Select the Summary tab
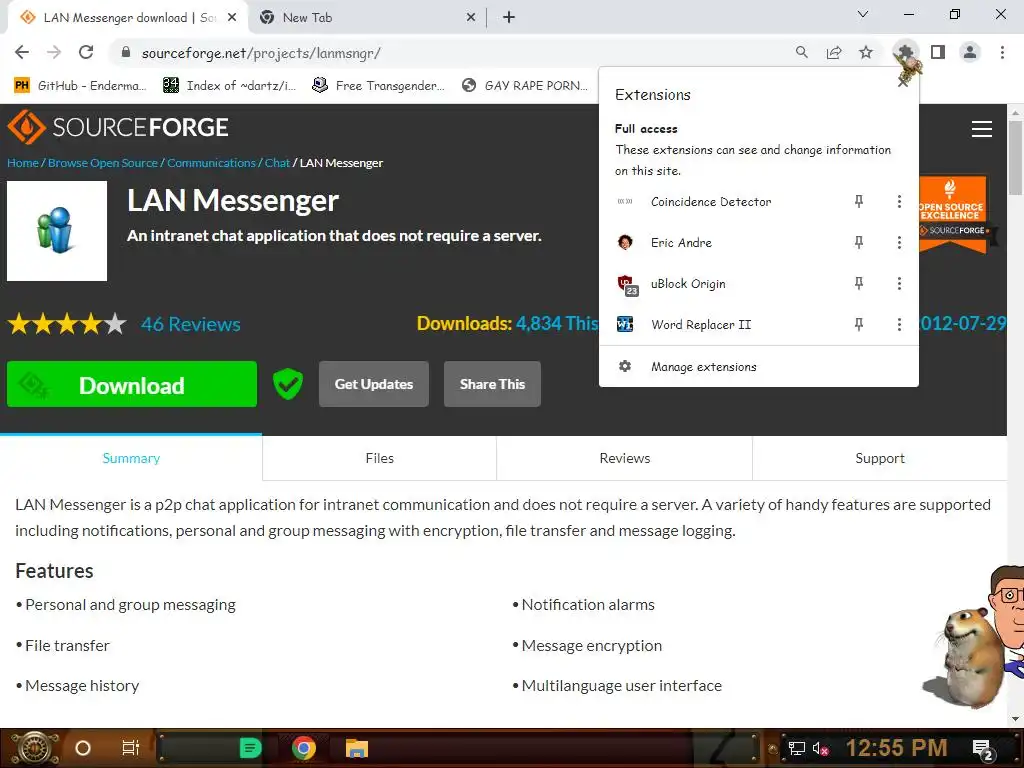This screenshot has height=768, width=1024. (131, 458)
